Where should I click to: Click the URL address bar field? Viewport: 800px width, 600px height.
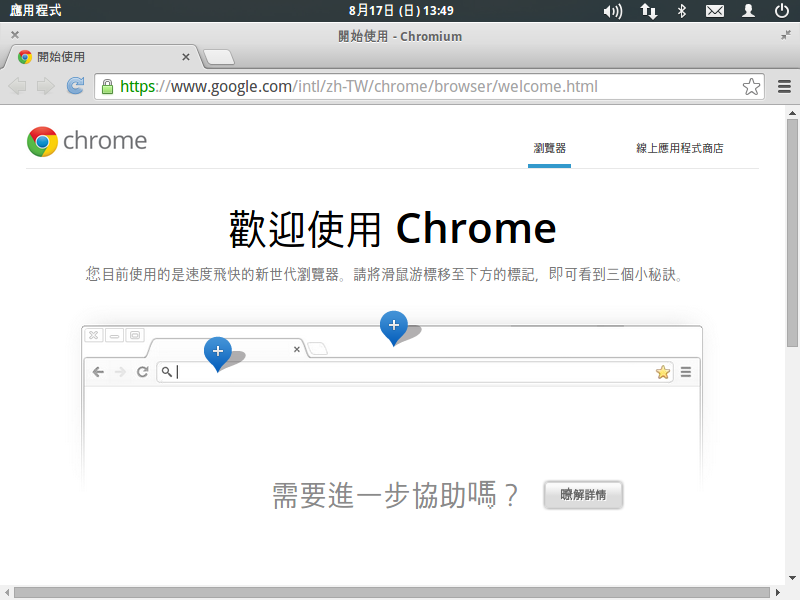click(x=429, y=87)
